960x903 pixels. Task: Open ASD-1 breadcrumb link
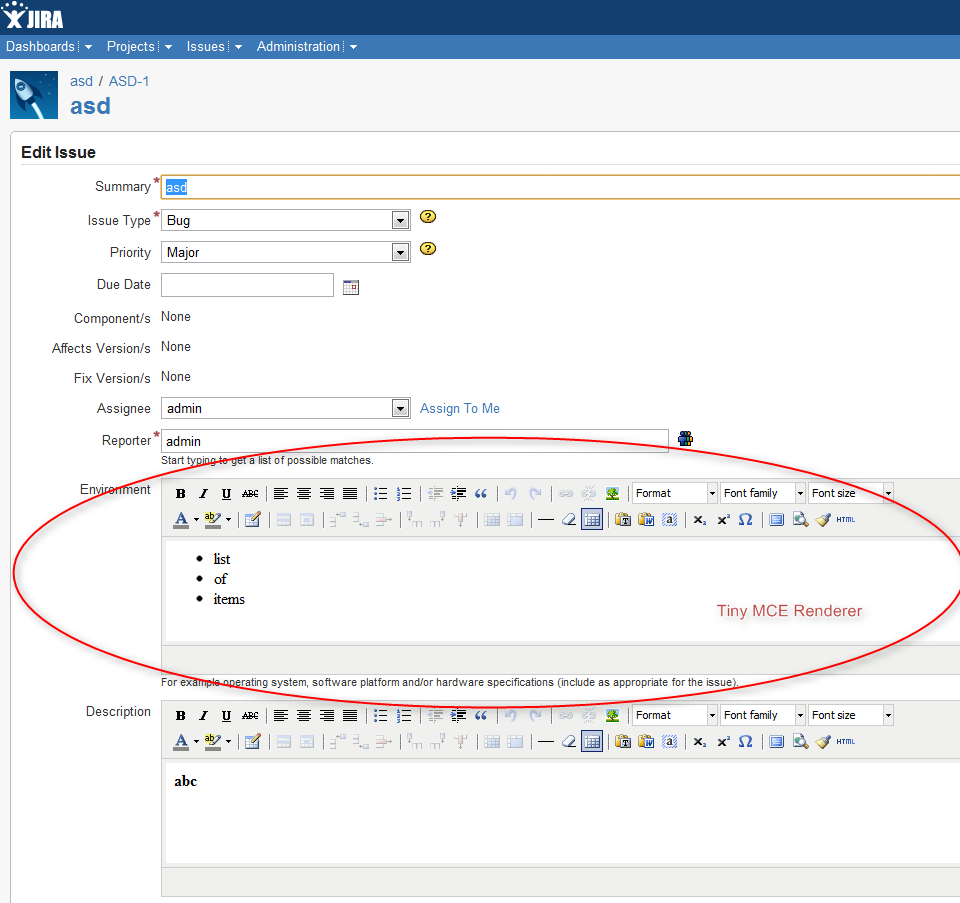coord(129,81)
